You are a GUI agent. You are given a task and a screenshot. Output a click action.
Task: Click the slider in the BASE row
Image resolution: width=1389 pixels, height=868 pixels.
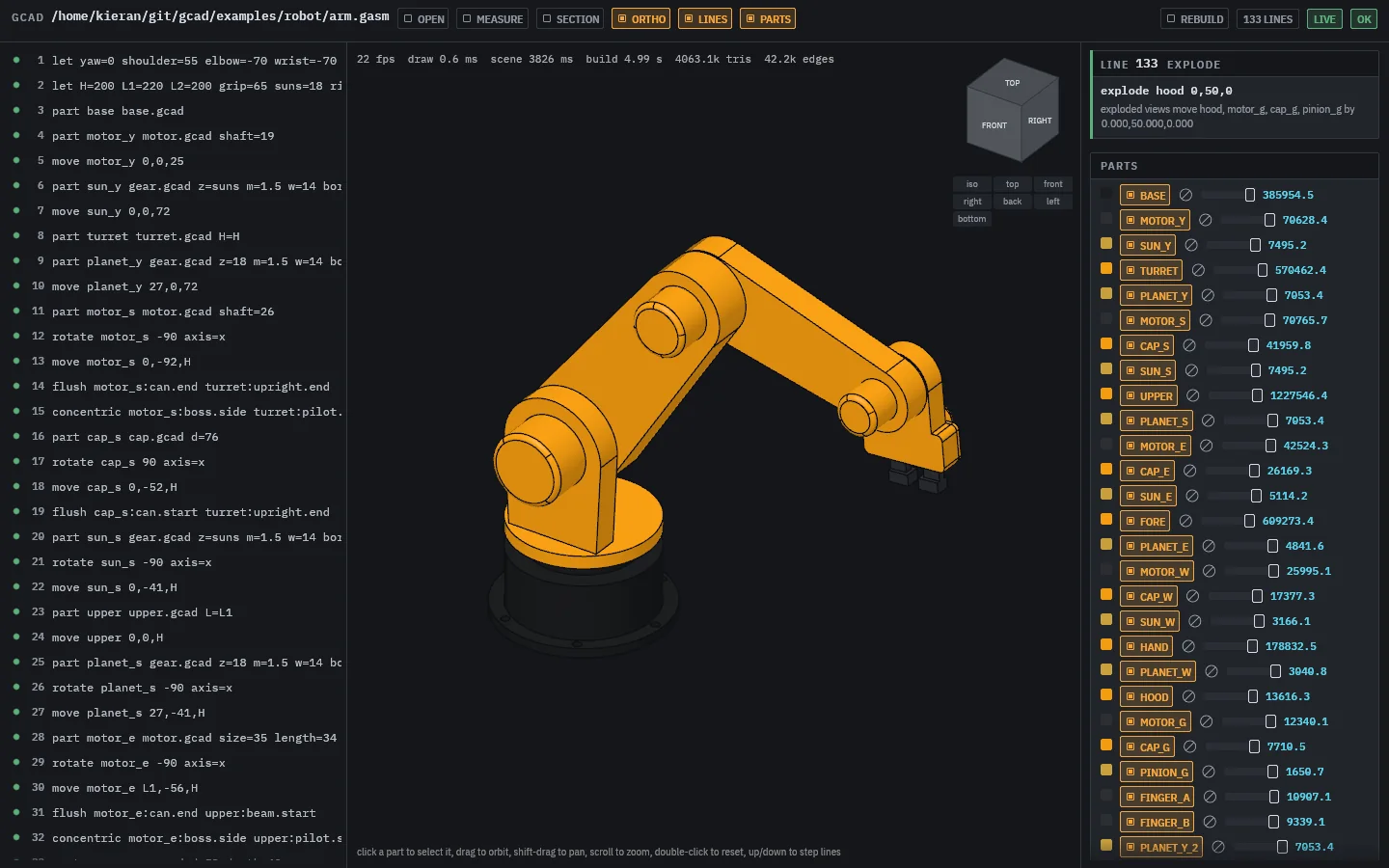(x=1228, y=195)
